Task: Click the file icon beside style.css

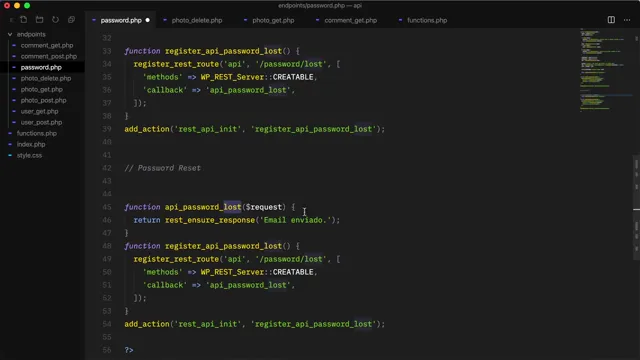Action: (x=10, y=156)
